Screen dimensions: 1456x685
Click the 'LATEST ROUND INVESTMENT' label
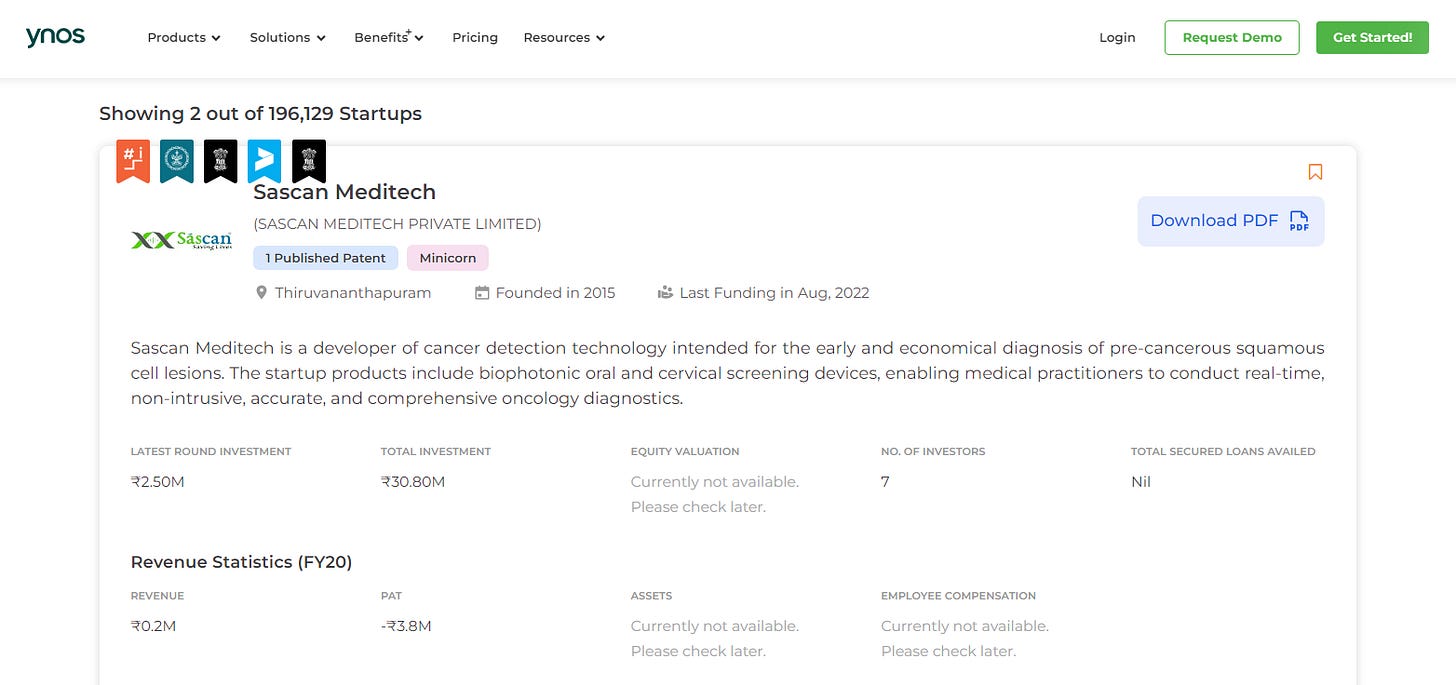tap(211, 452)
